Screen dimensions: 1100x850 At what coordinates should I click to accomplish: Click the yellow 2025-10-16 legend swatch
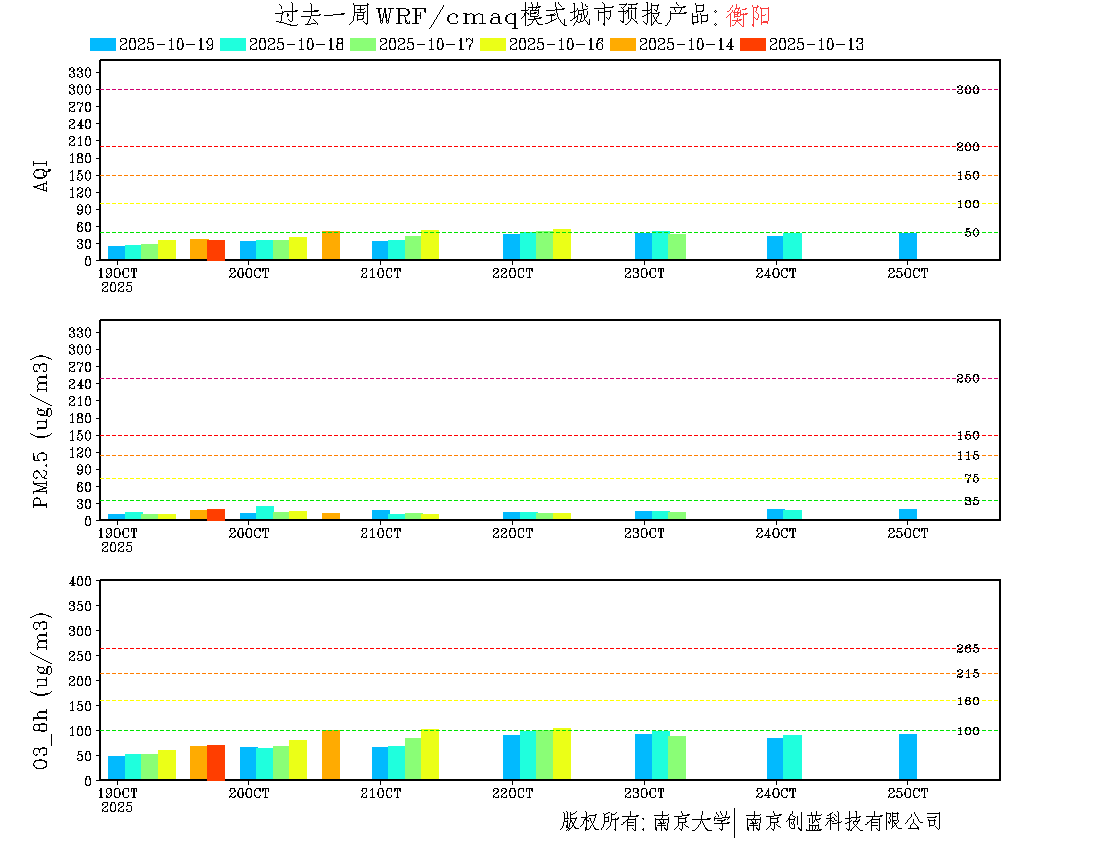click(x=493, y=44)
